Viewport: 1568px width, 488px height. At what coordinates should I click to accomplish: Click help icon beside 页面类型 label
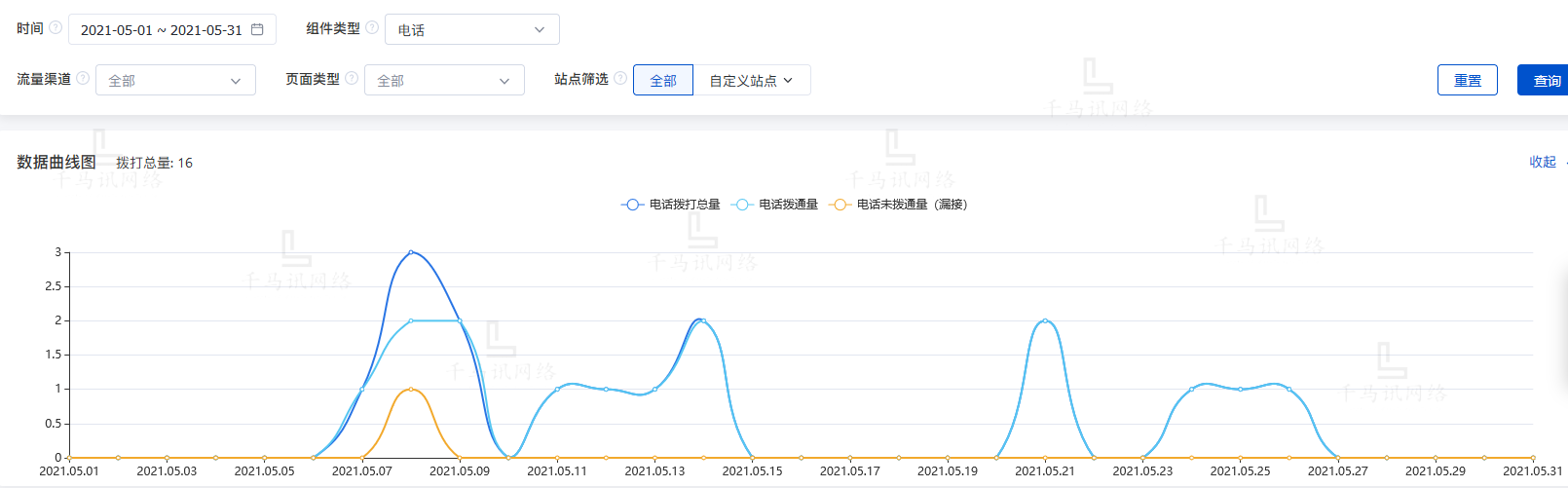click(x=352, y=78)
